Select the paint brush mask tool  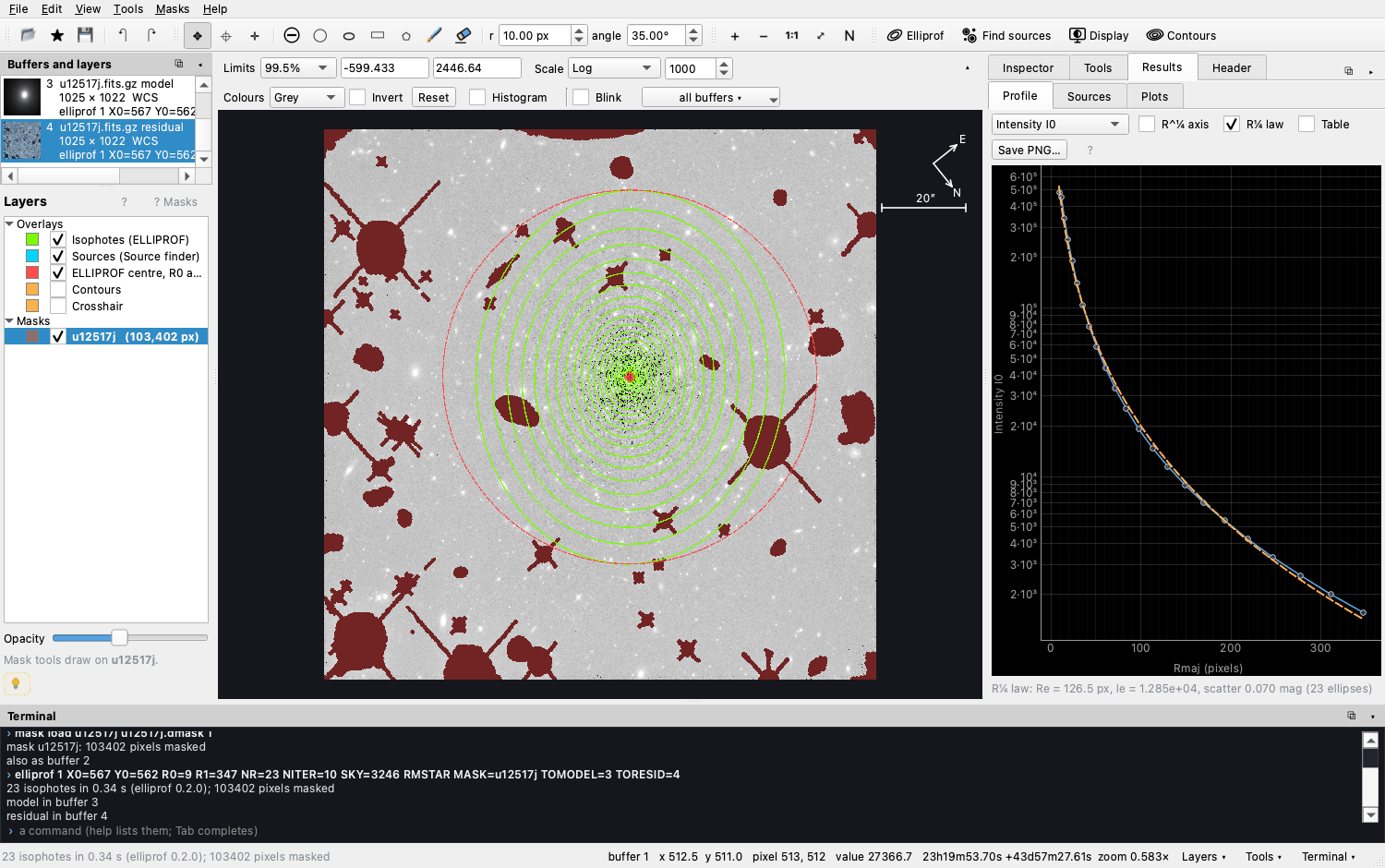[435, 35]
